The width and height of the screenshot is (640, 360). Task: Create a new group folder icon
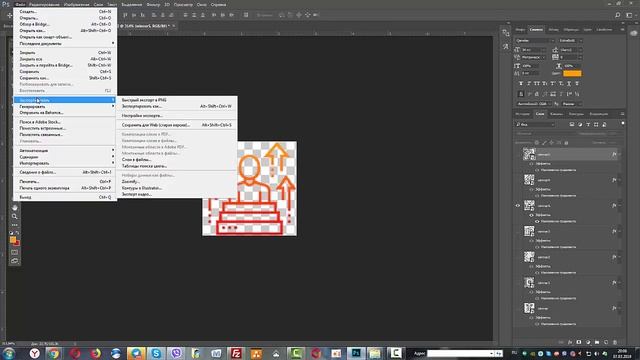[x=597, y=342]
